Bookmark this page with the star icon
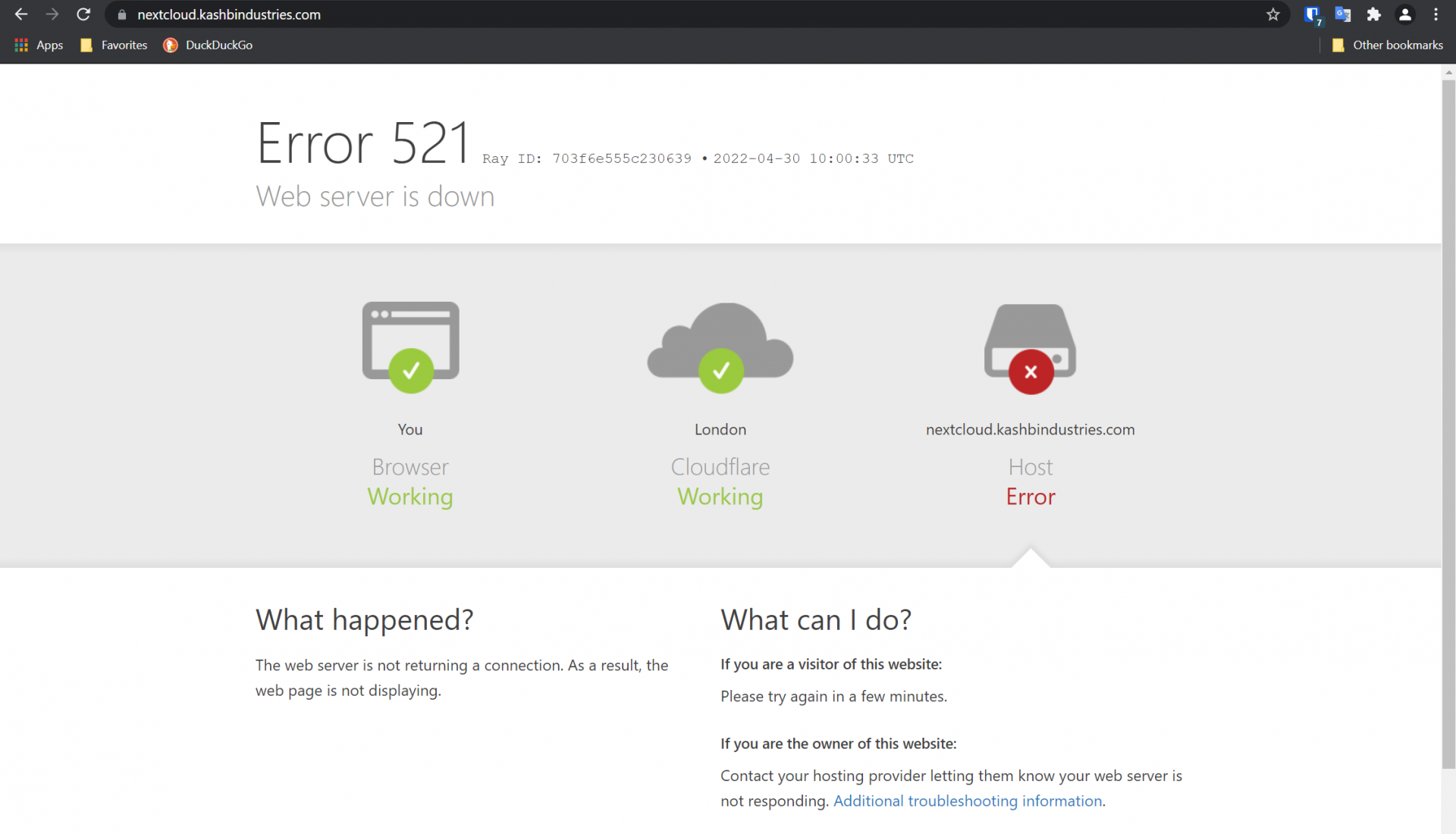Image resolution: width=1456 pixels, height=834 pixels. 1272,14
